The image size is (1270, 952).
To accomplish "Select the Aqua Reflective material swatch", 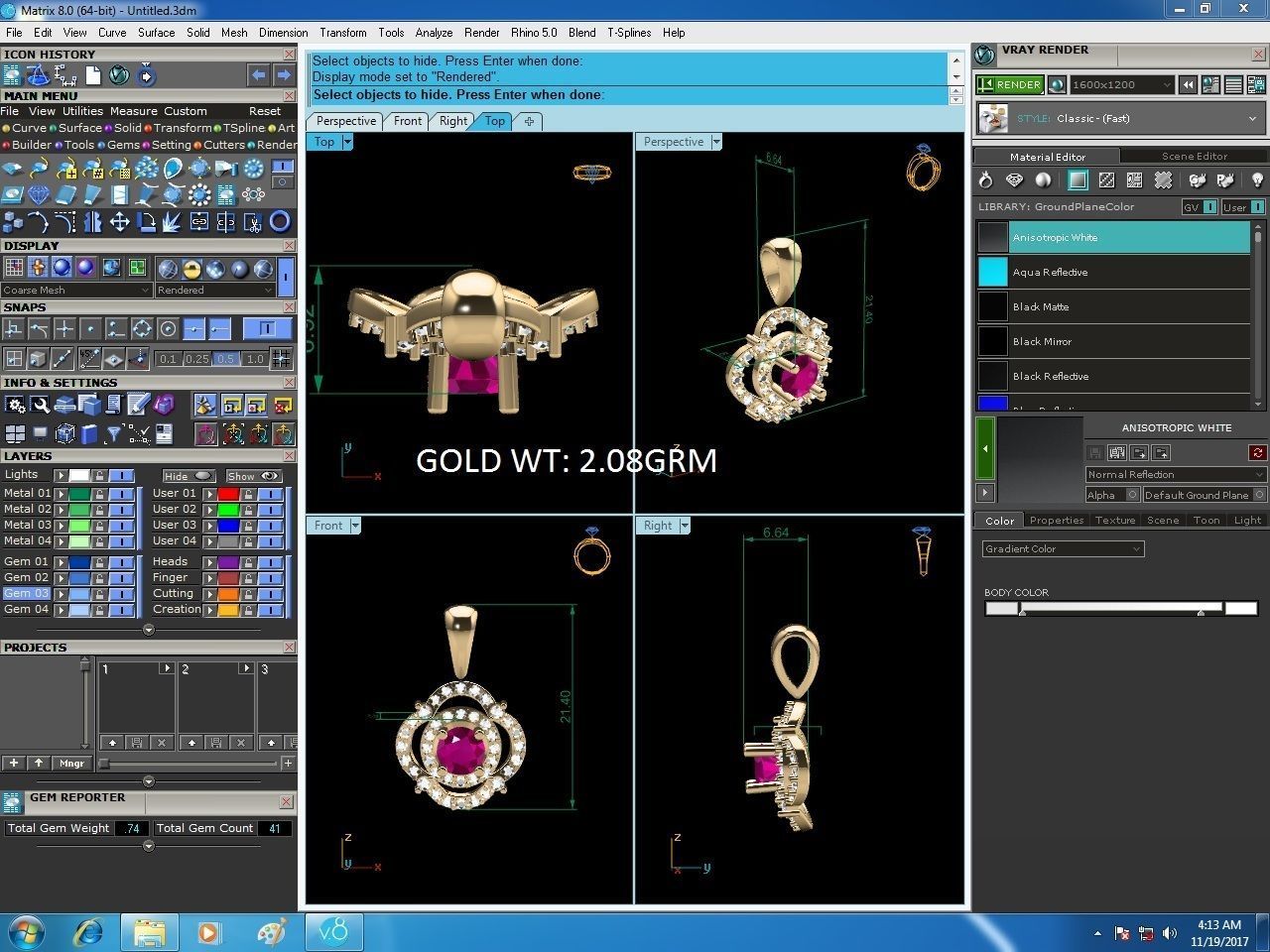I will click(x=993, y=272).
